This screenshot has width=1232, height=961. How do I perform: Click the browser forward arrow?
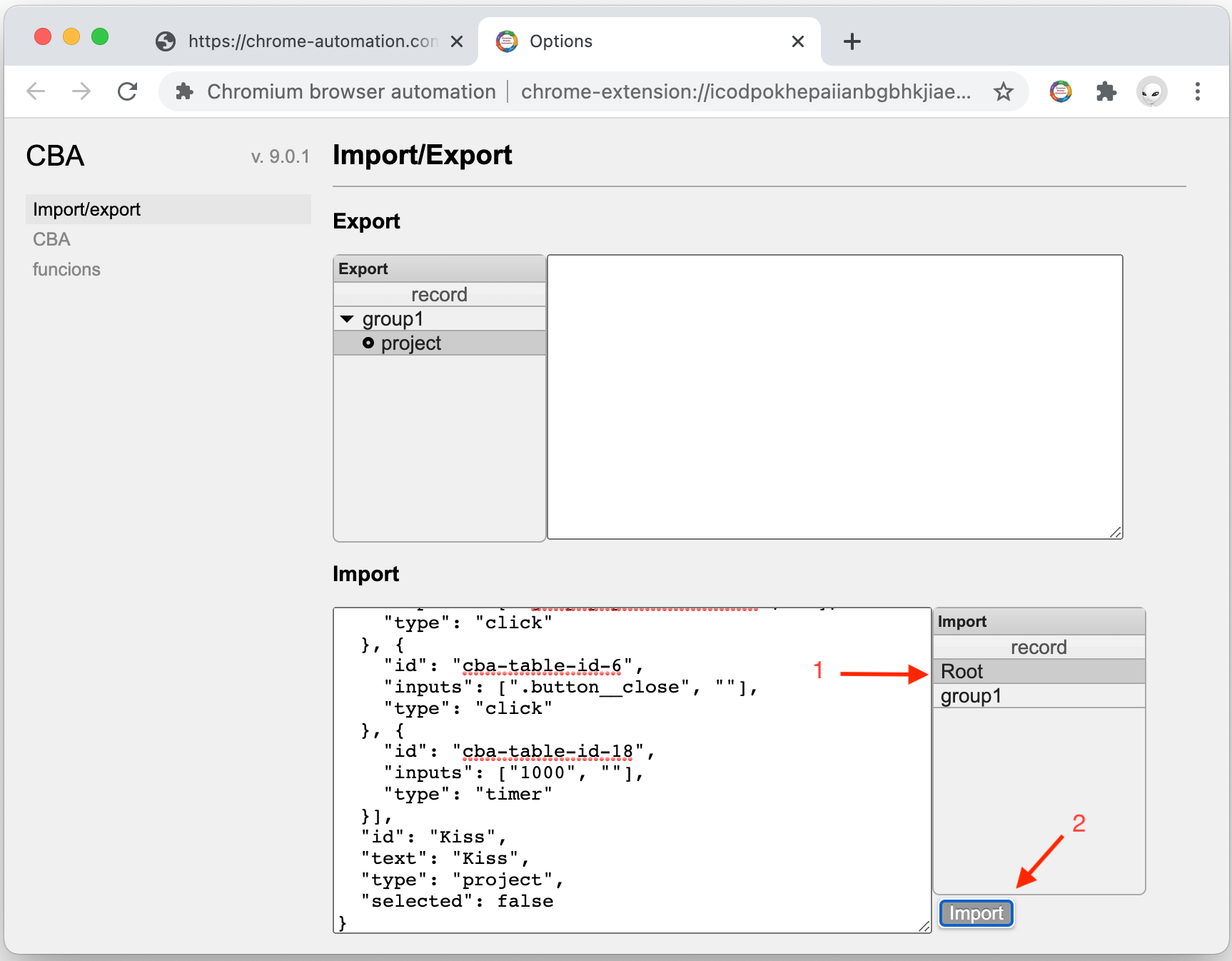81,91
